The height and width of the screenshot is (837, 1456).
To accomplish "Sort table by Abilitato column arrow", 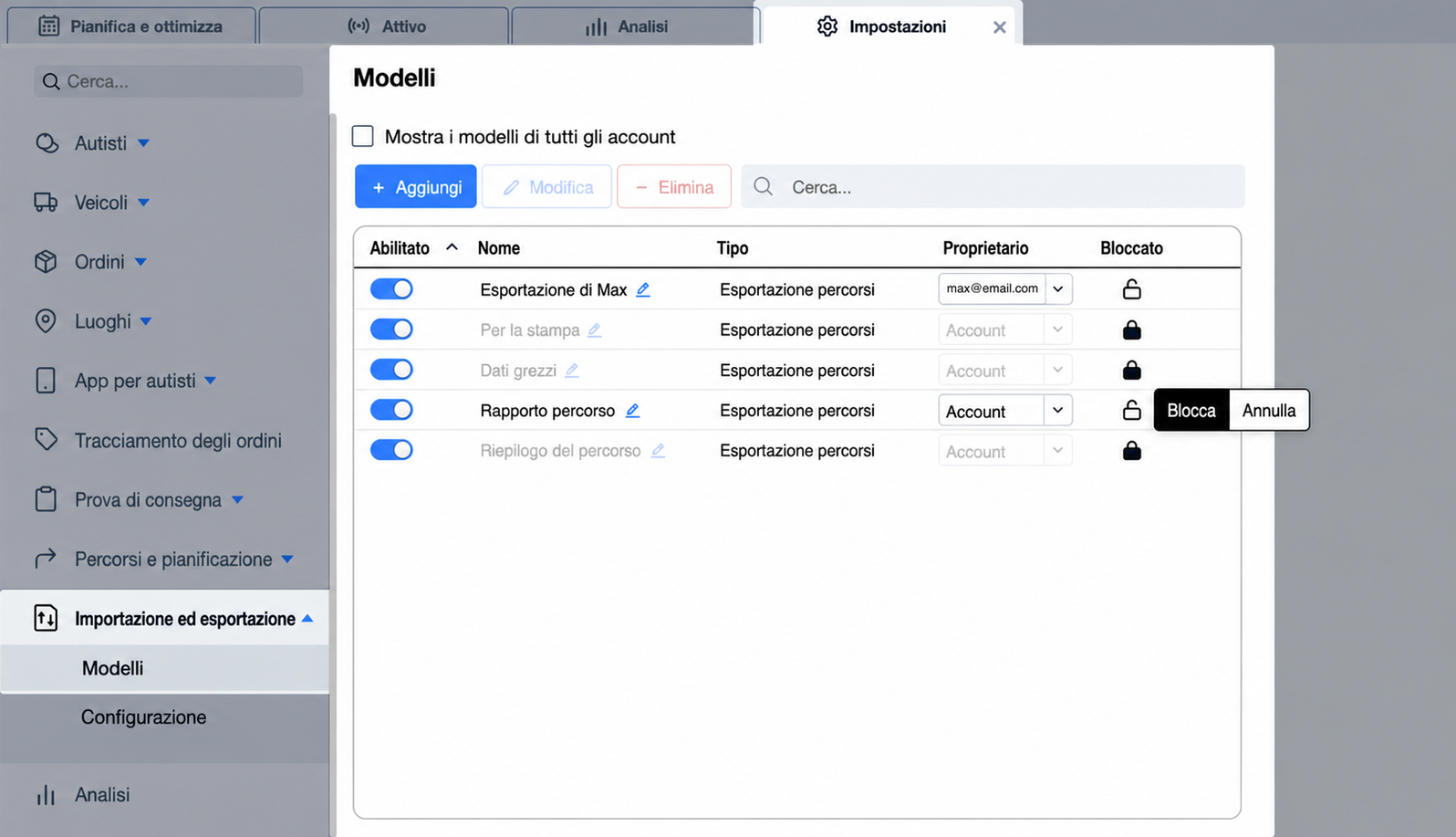I will pyautogui.click(x=452, y=247).
